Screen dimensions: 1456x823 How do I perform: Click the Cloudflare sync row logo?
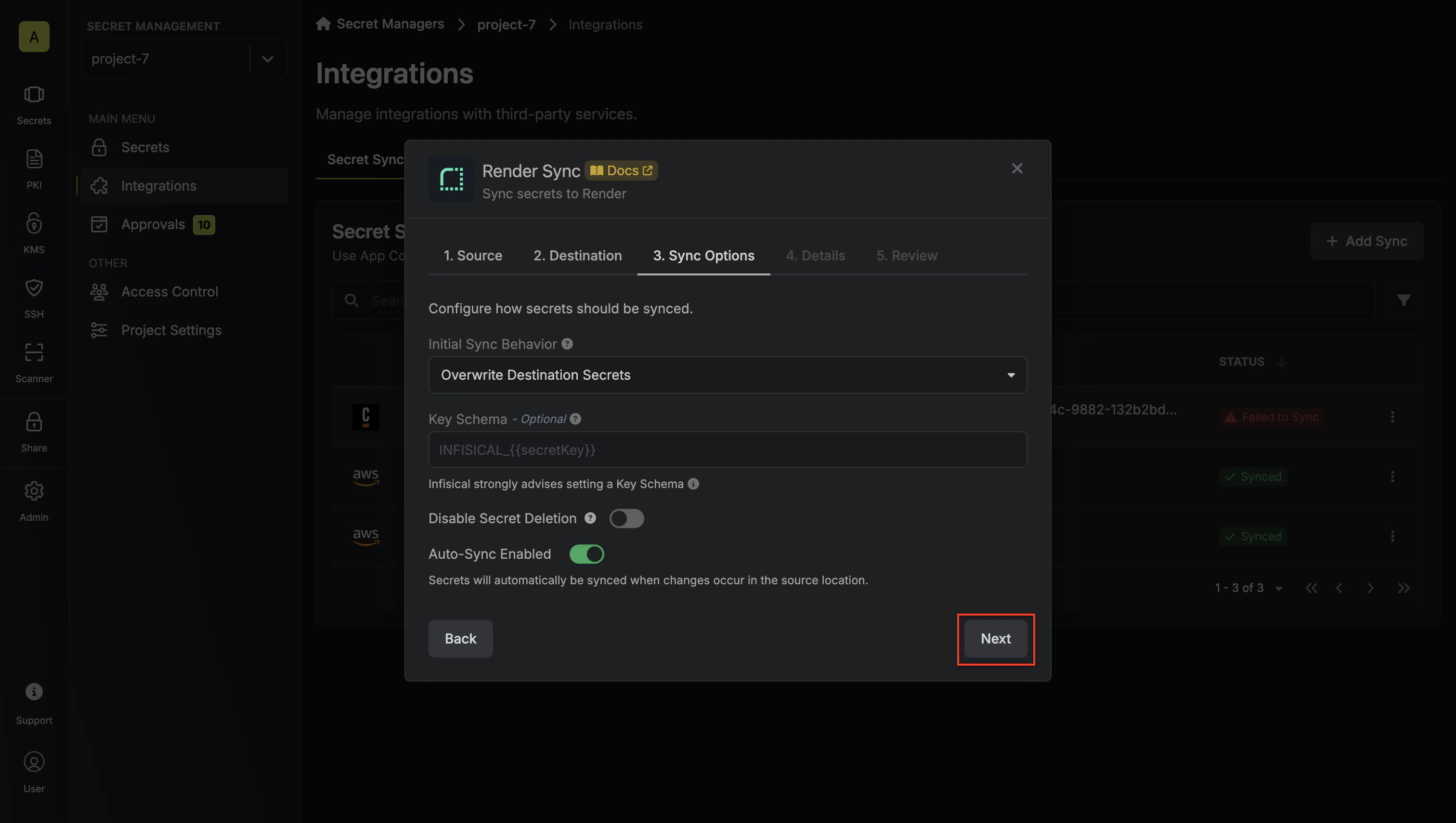(x=366, y=417)
